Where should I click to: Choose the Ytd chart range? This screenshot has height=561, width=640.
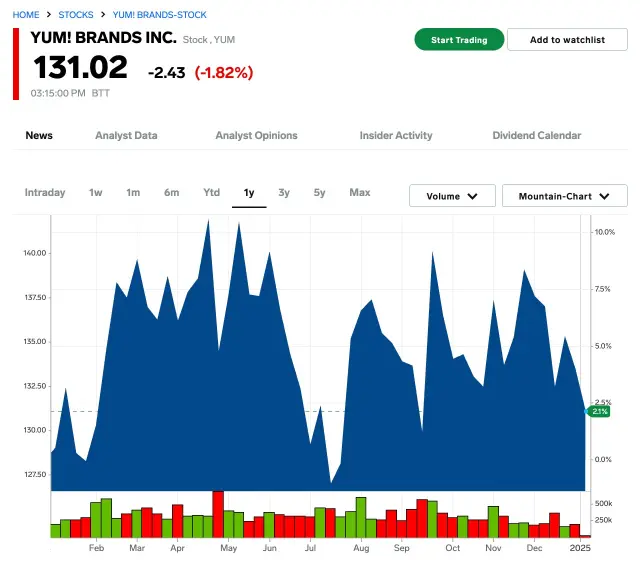[211, 192]
